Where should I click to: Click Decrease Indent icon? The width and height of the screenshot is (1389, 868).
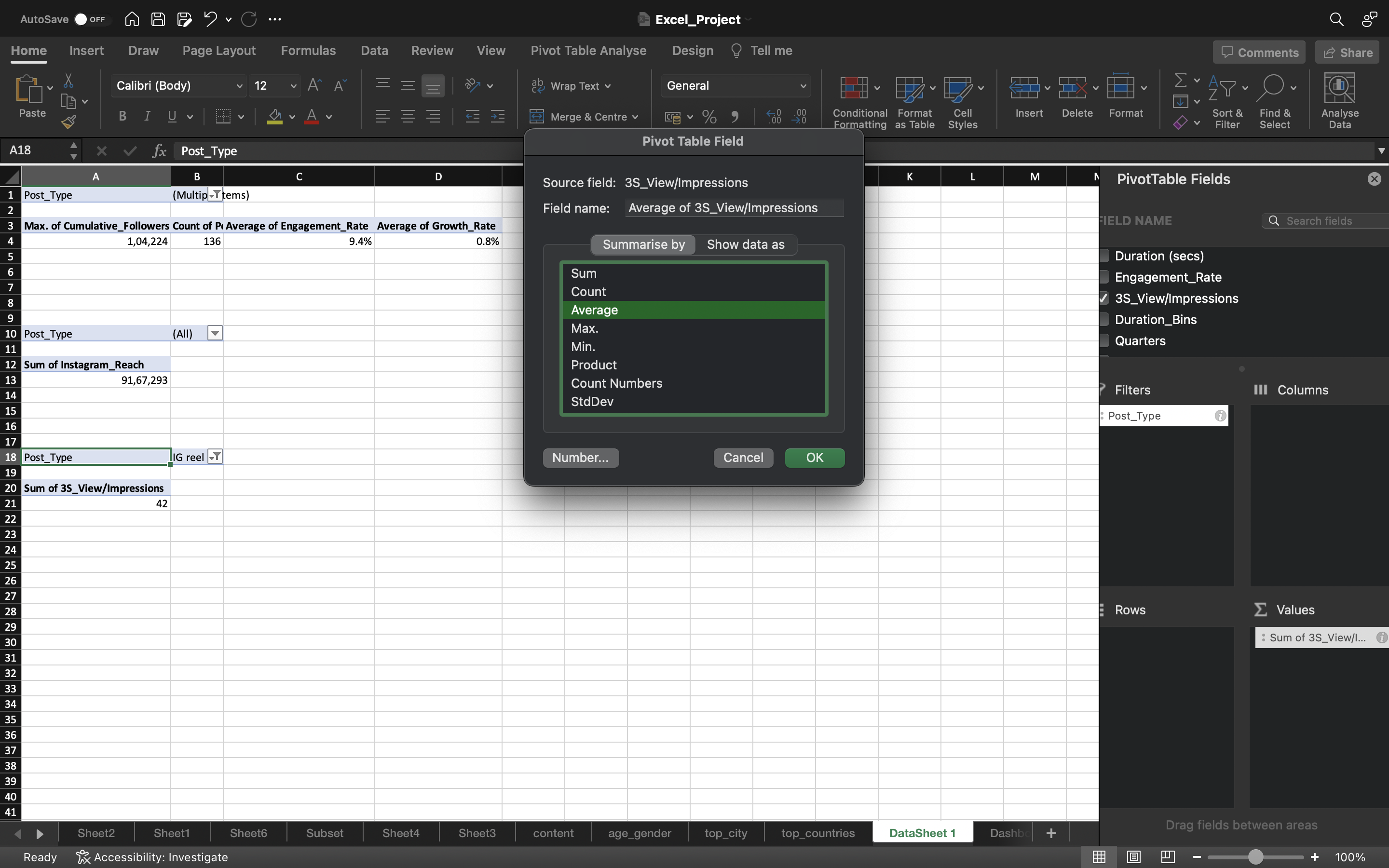click(x=472, y=117)
